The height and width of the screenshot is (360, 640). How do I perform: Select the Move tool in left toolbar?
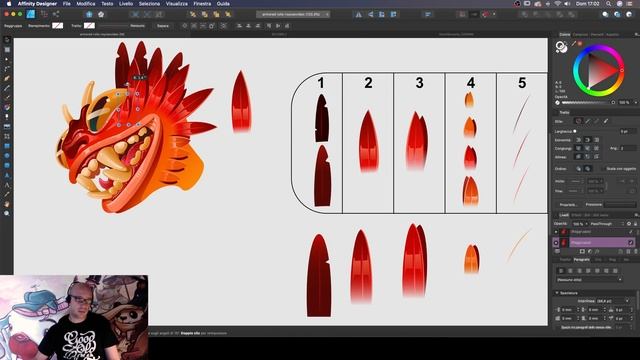point(7,40)
